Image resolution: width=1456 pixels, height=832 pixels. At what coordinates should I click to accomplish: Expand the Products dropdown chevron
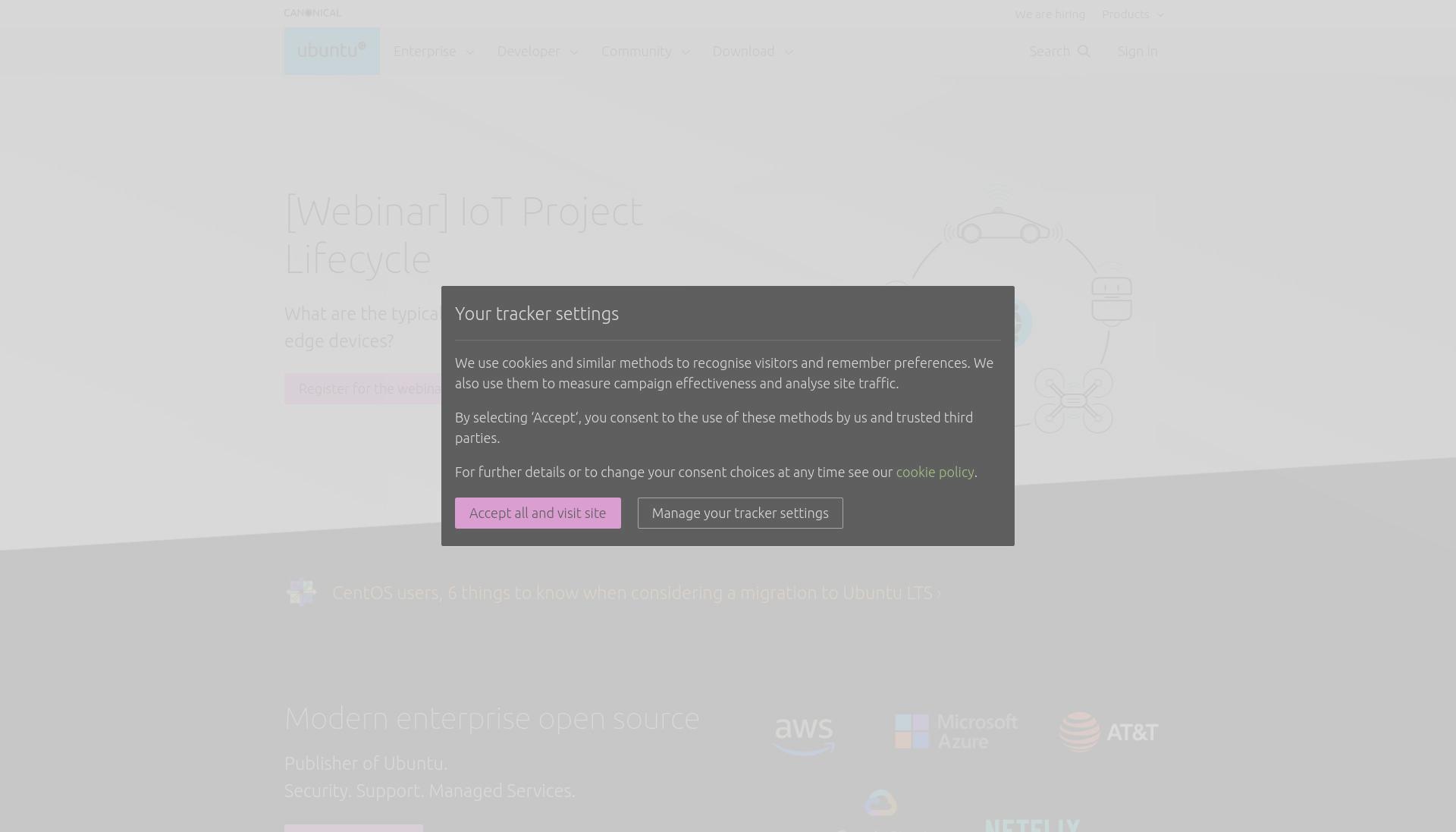coord(1160,15)
